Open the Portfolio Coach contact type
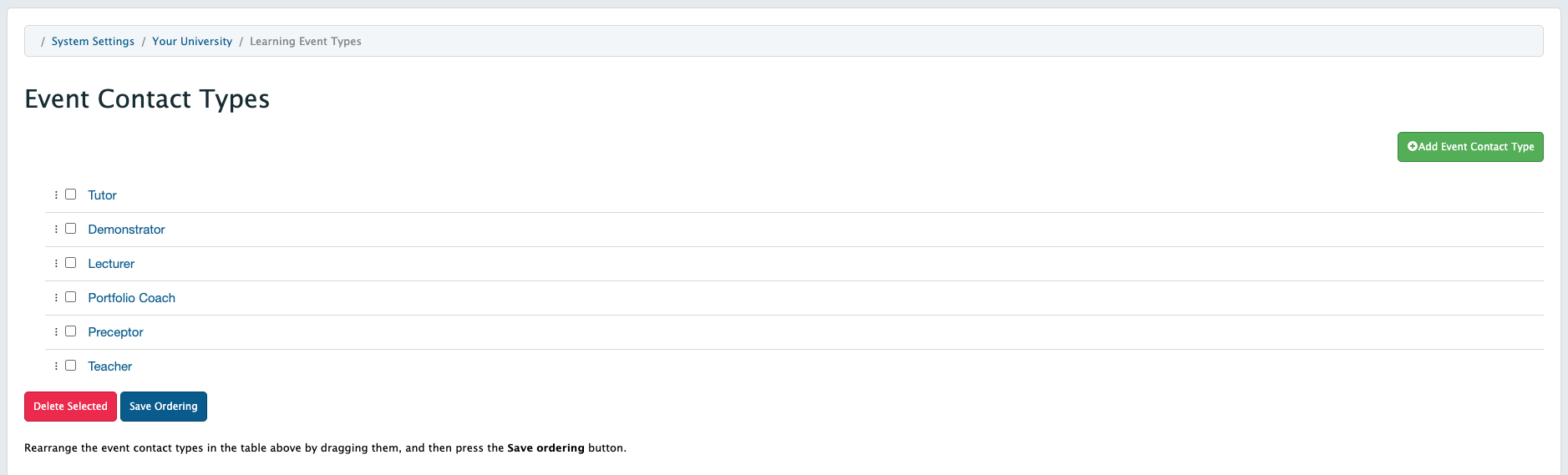 131,298
